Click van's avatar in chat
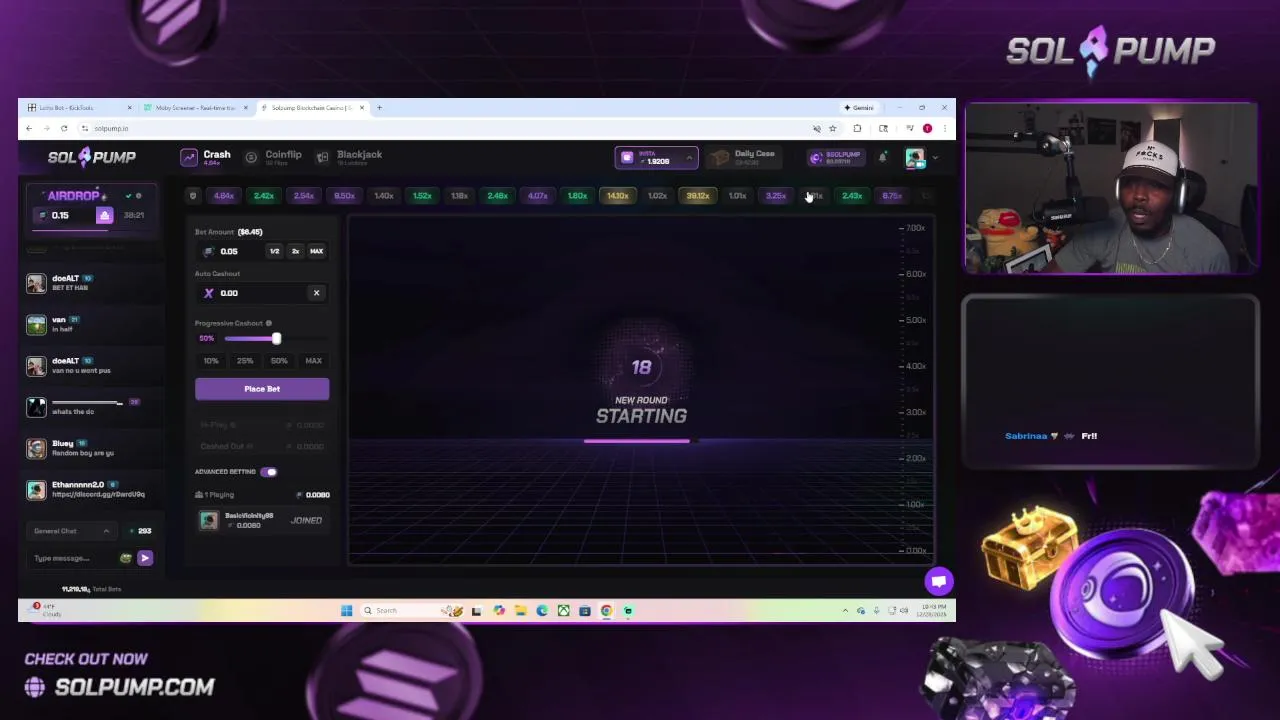The height and width of the screenshot is (720, 1280). (36, 324)
